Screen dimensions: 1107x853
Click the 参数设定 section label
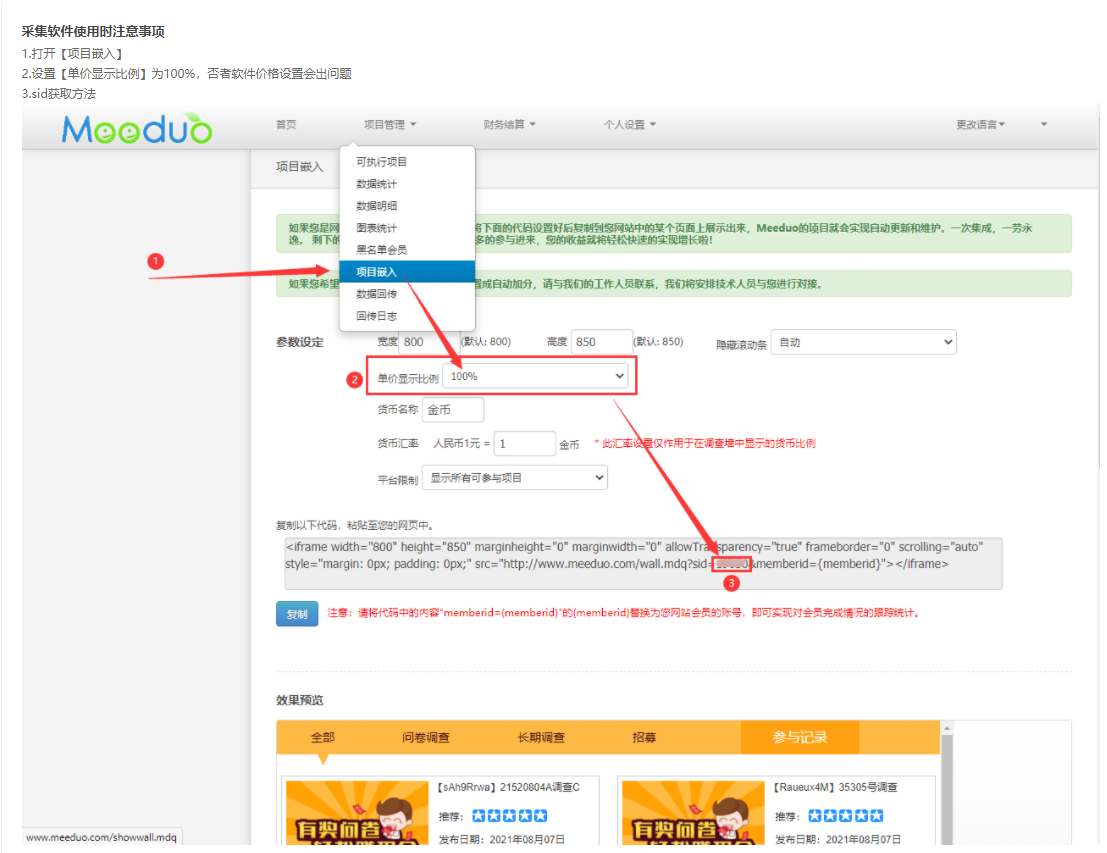[299, 342]
